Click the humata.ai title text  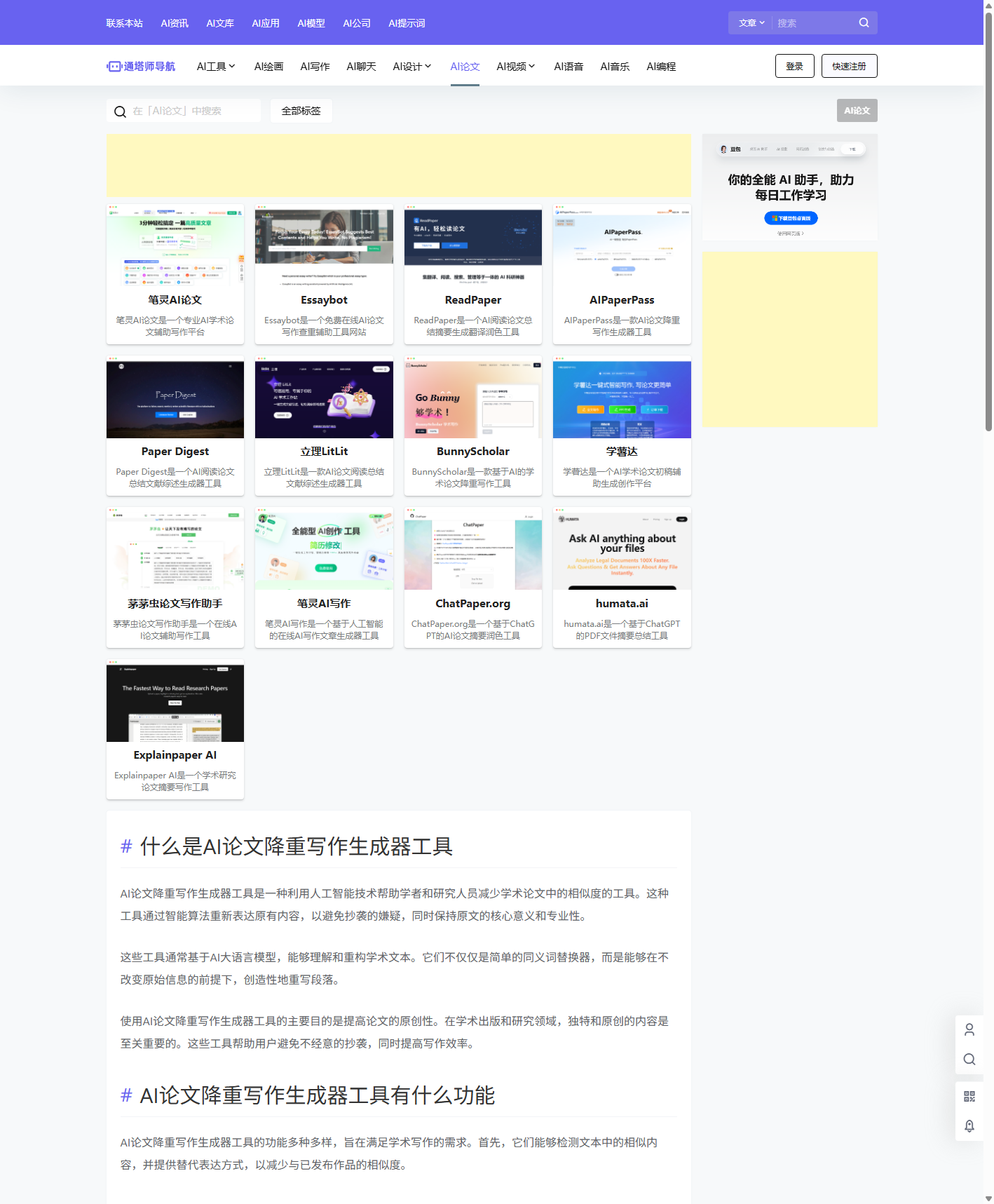[x=622, y=604]
